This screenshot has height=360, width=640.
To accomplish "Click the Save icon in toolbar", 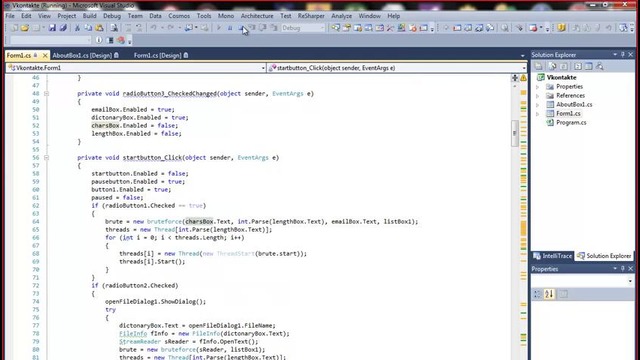I will (x=52, y=28).
